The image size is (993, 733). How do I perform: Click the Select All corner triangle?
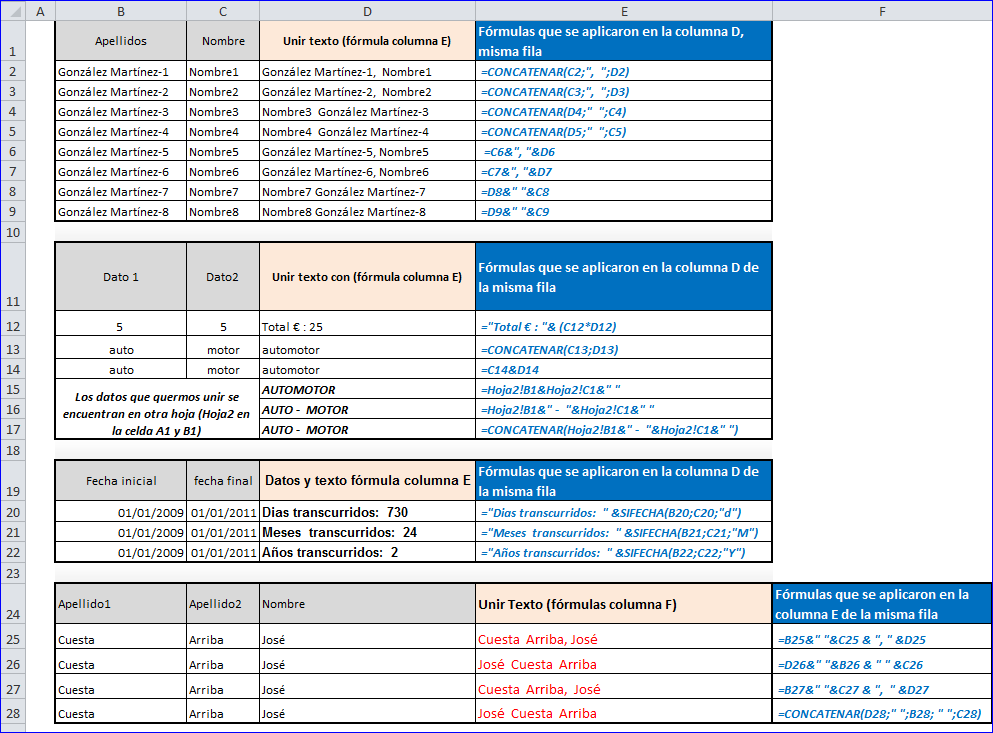(x=13, y=11)
